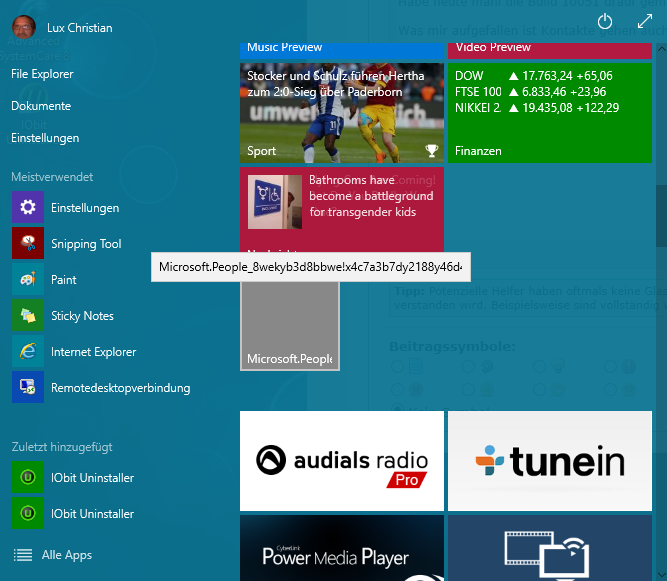The height and width of the screenshot is (581, 667).
Task: Launch Snipping Tool icon
Action: (28, 243)
